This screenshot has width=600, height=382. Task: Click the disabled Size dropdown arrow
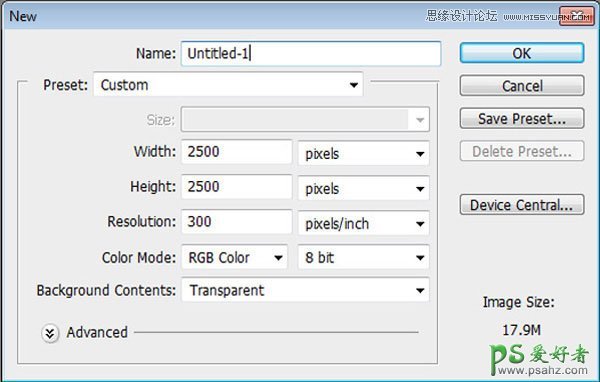(x=420, y=120)
